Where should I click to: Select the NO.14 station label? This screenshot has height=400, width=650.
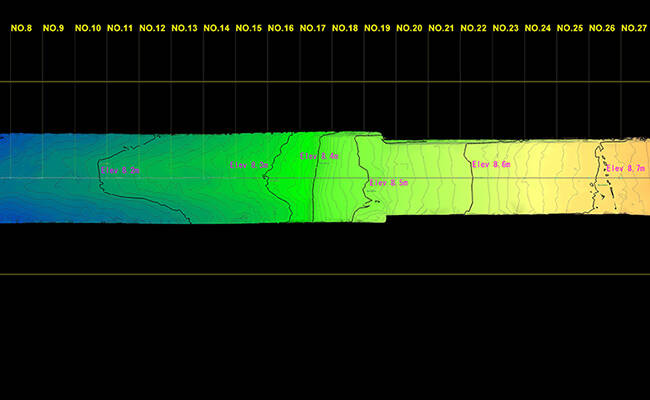217,29
